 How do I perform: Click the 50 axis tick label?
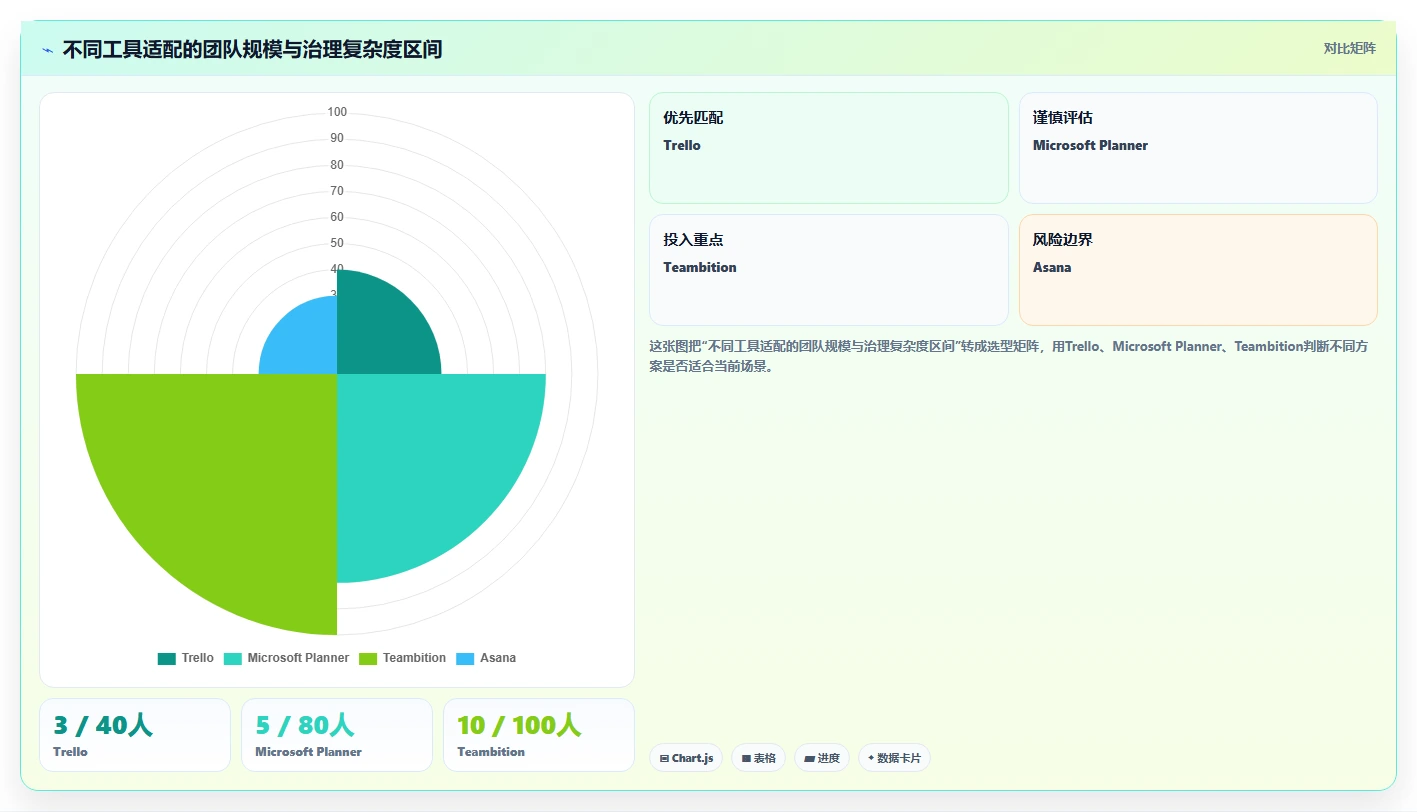pos(337,243)
